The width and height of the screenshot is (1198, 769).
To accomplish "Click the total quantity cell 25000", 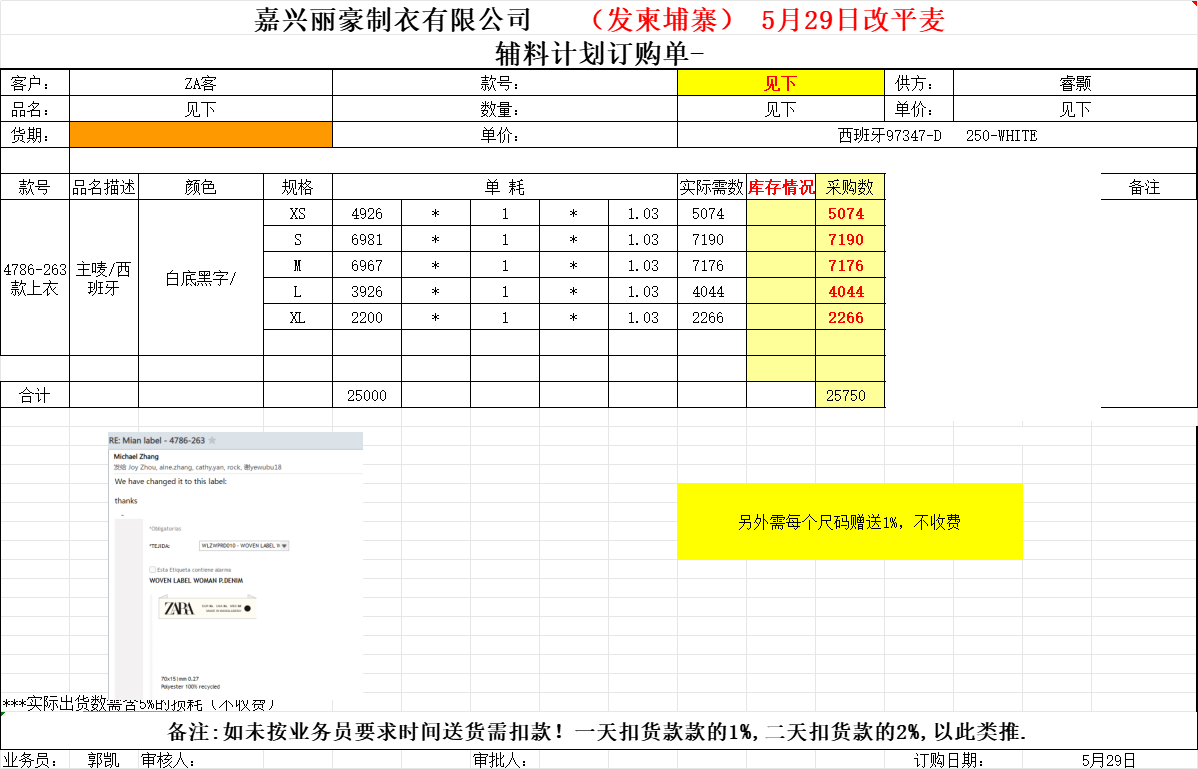I will 366,395.
